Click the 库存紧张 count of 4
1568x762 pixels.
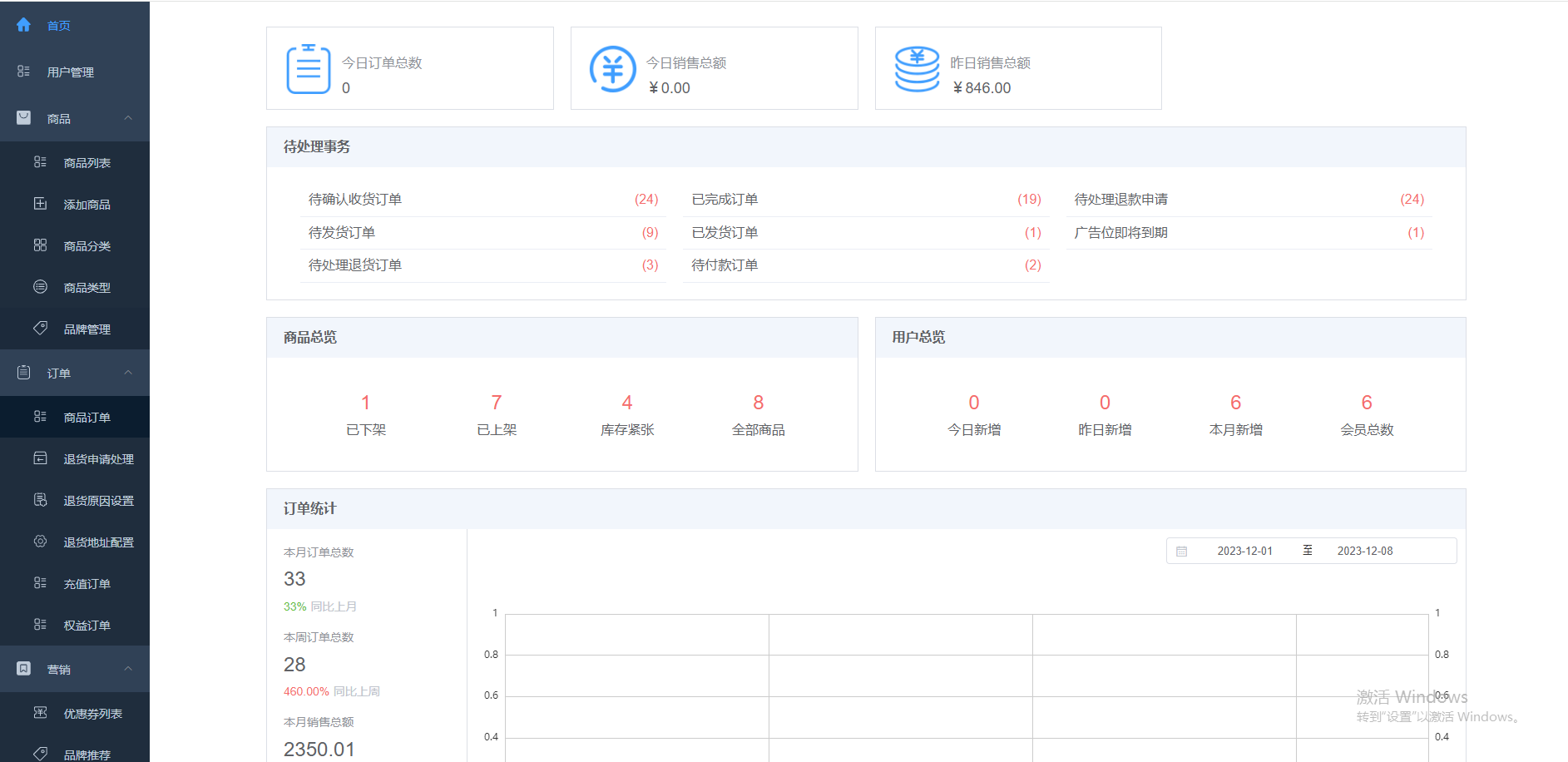point(627,403)
